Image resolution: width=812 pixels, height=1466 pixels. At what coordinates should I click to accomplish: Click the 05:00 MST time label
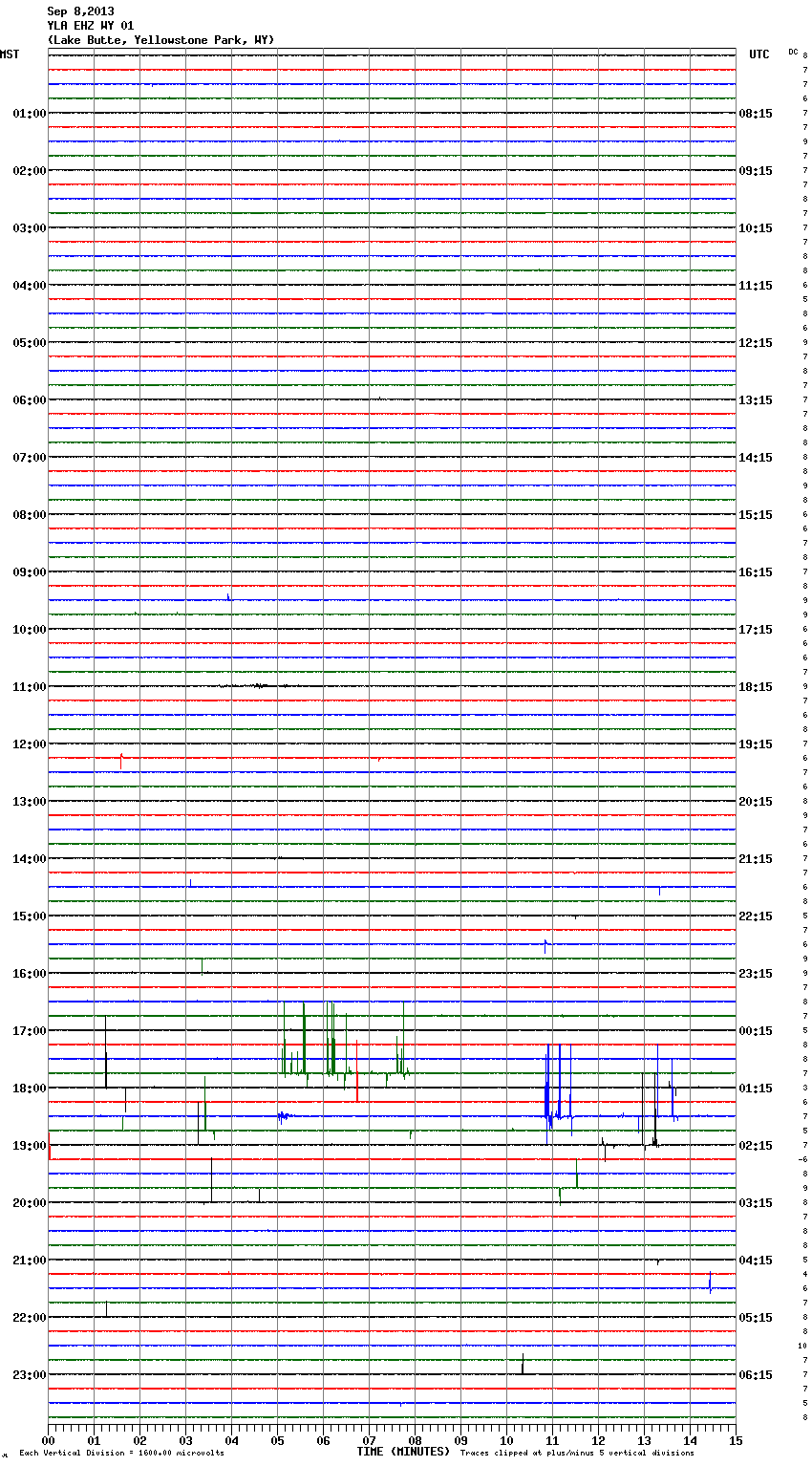point(30,343)
